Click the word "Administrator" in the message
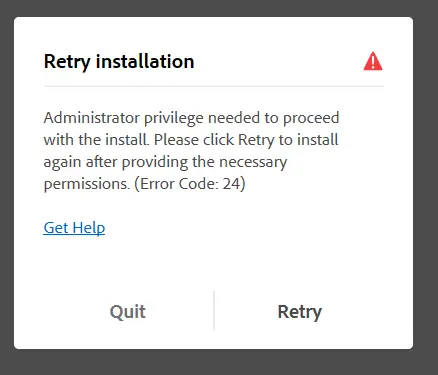The image size is (438, 375). [92, 118]
